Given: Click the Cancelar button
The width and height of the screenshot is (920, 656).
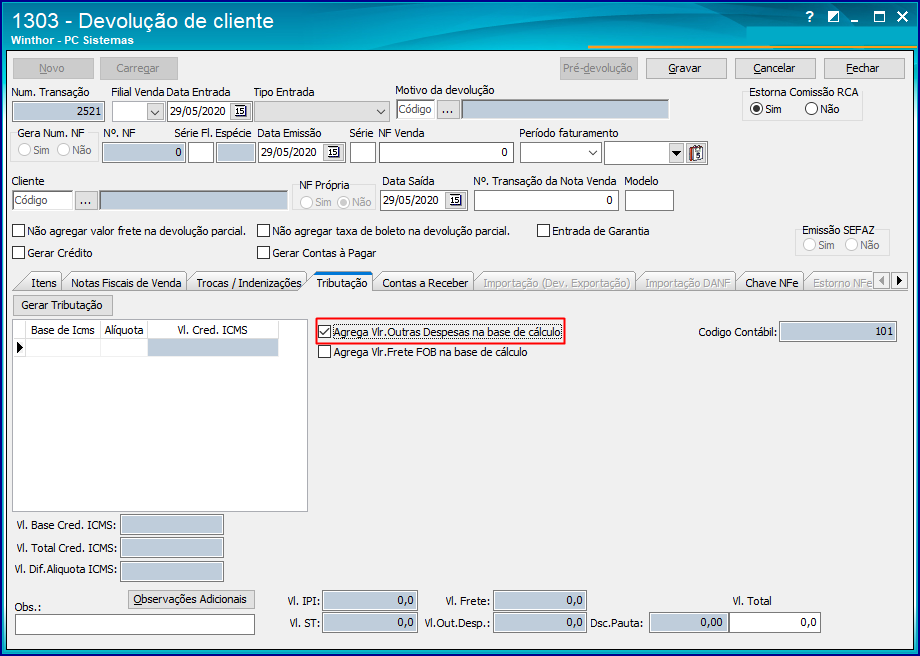Looking at the screenshot, I should click(774, 68).
